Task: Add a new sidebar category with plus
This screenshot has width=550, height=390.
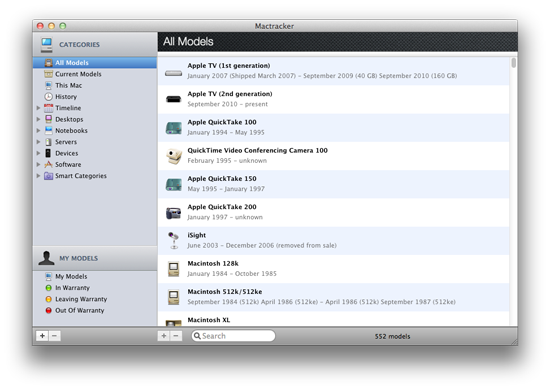Action: point(42,336)
